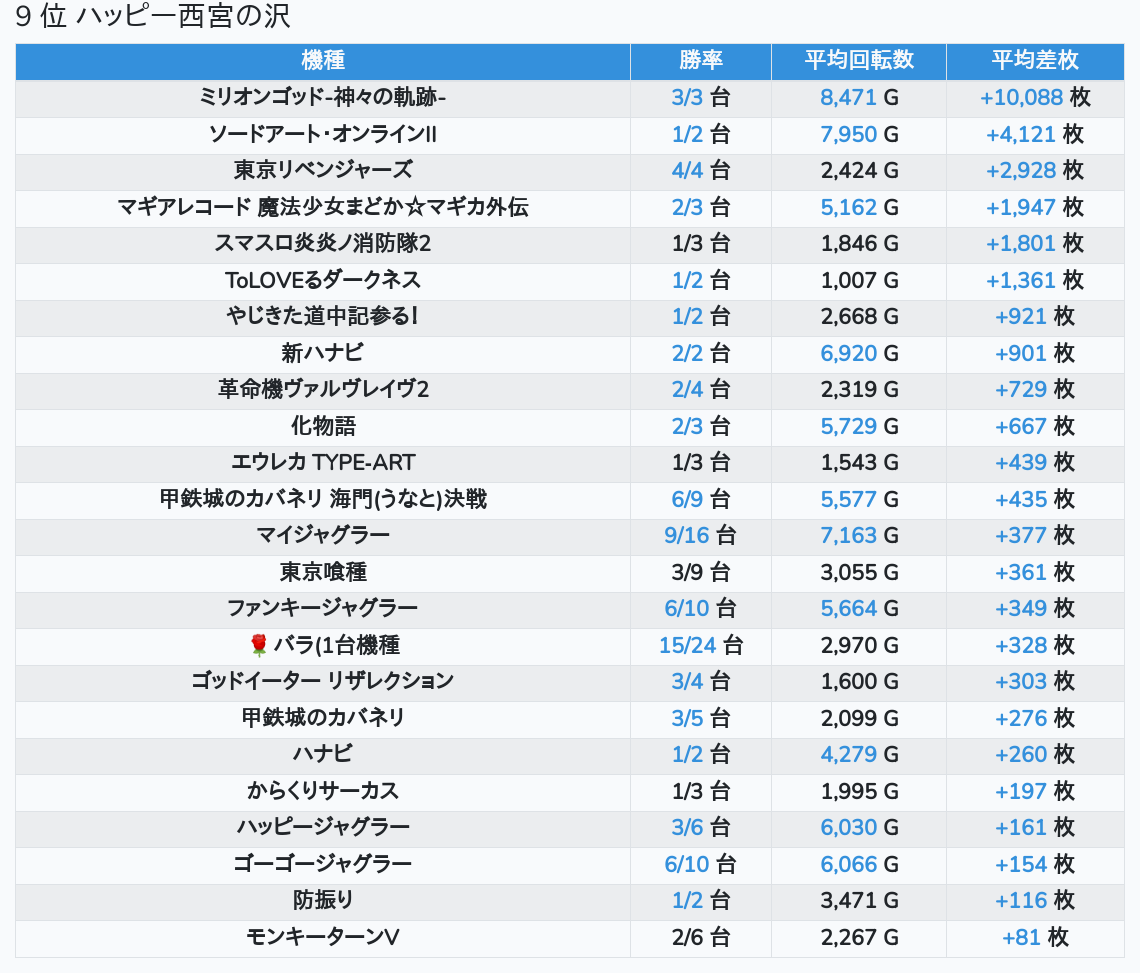
Task: Click average difference +328 枚
Action: (x=1035, y=645)
